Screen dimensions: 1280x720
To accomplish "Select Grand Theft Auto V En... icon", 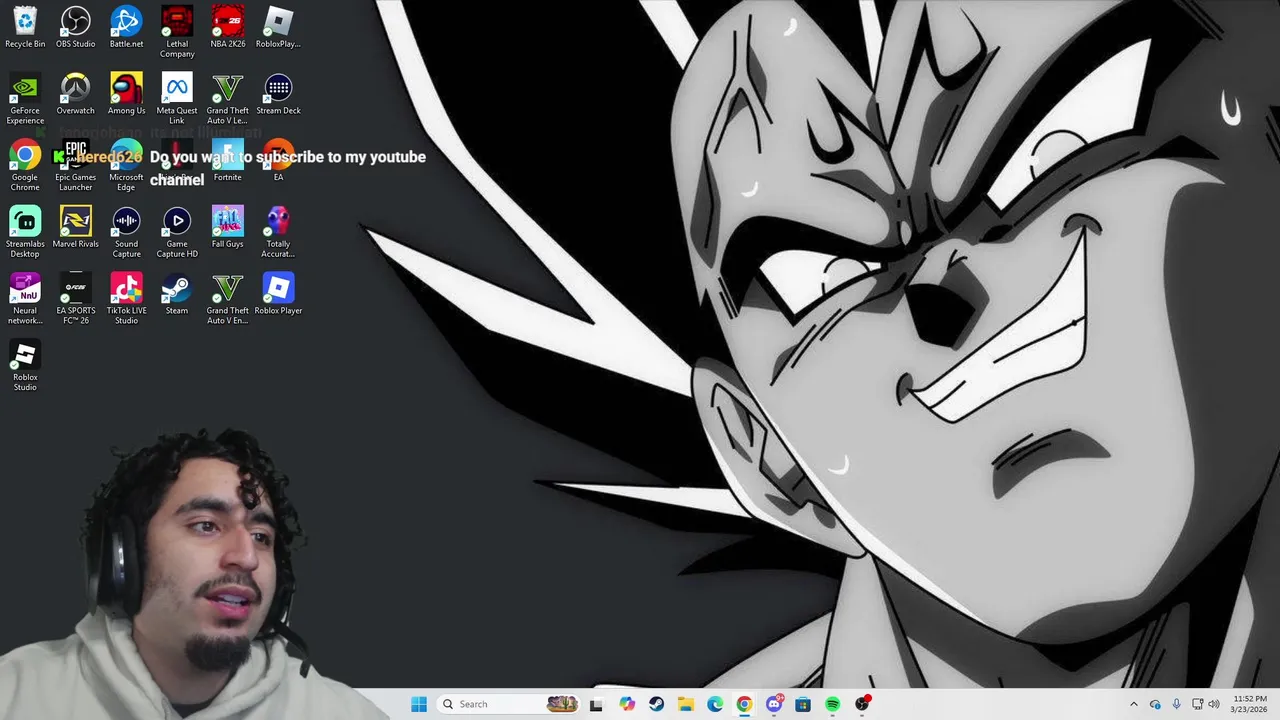I will pyautogui.click(x=228, y=299).
